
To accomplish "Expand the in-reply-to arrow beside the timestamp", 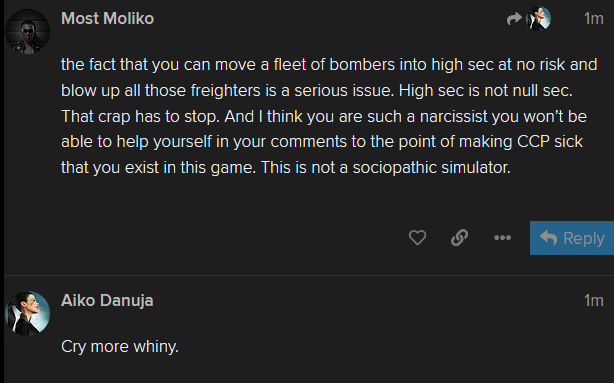I will [x=514, y=18].
